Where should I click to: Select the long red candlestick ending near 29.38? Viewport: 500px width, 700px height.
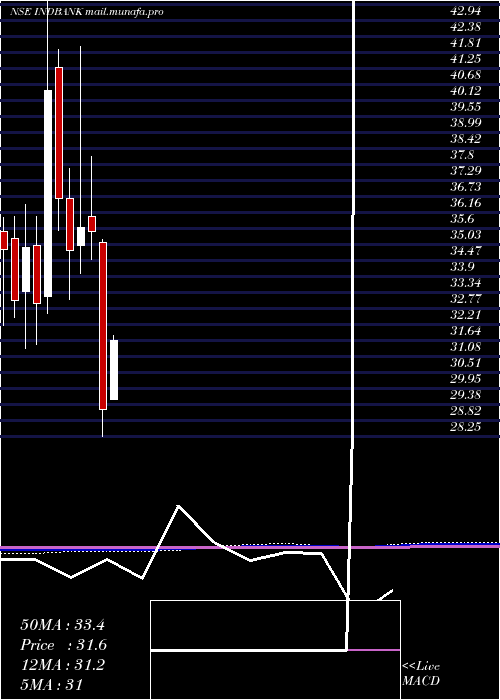pos(103,326)
